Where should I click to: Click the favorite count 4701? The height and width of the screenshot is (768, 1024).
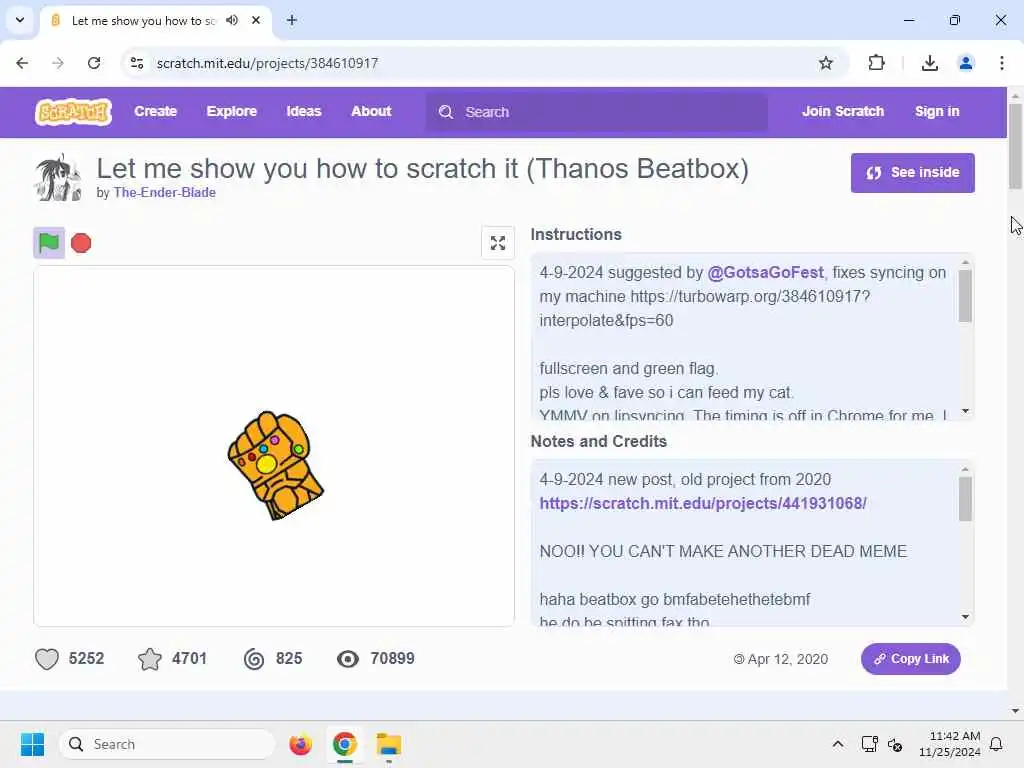pyautogui.click(x=189, y=658)
